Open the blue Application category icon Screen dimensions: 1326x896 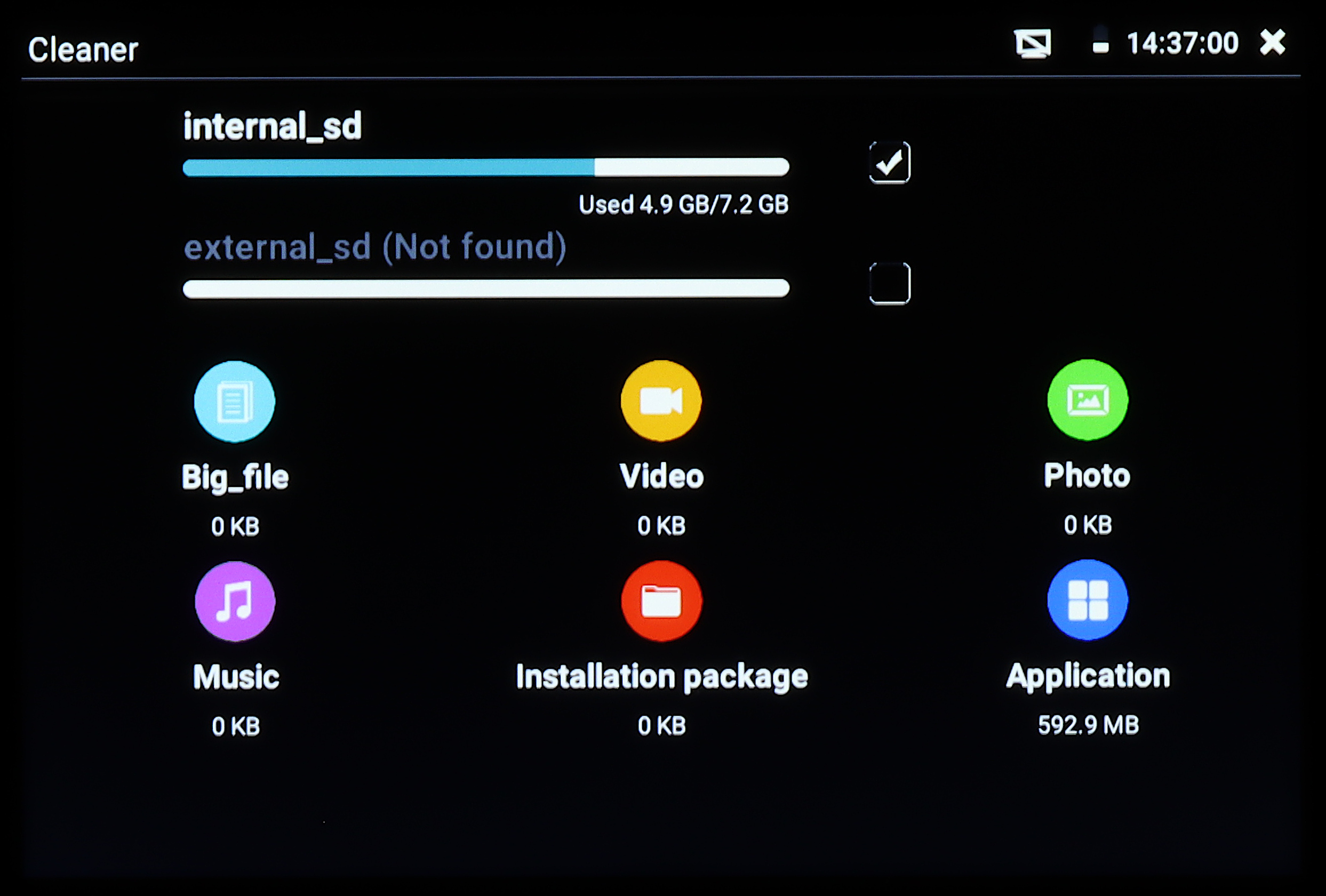1088,600
